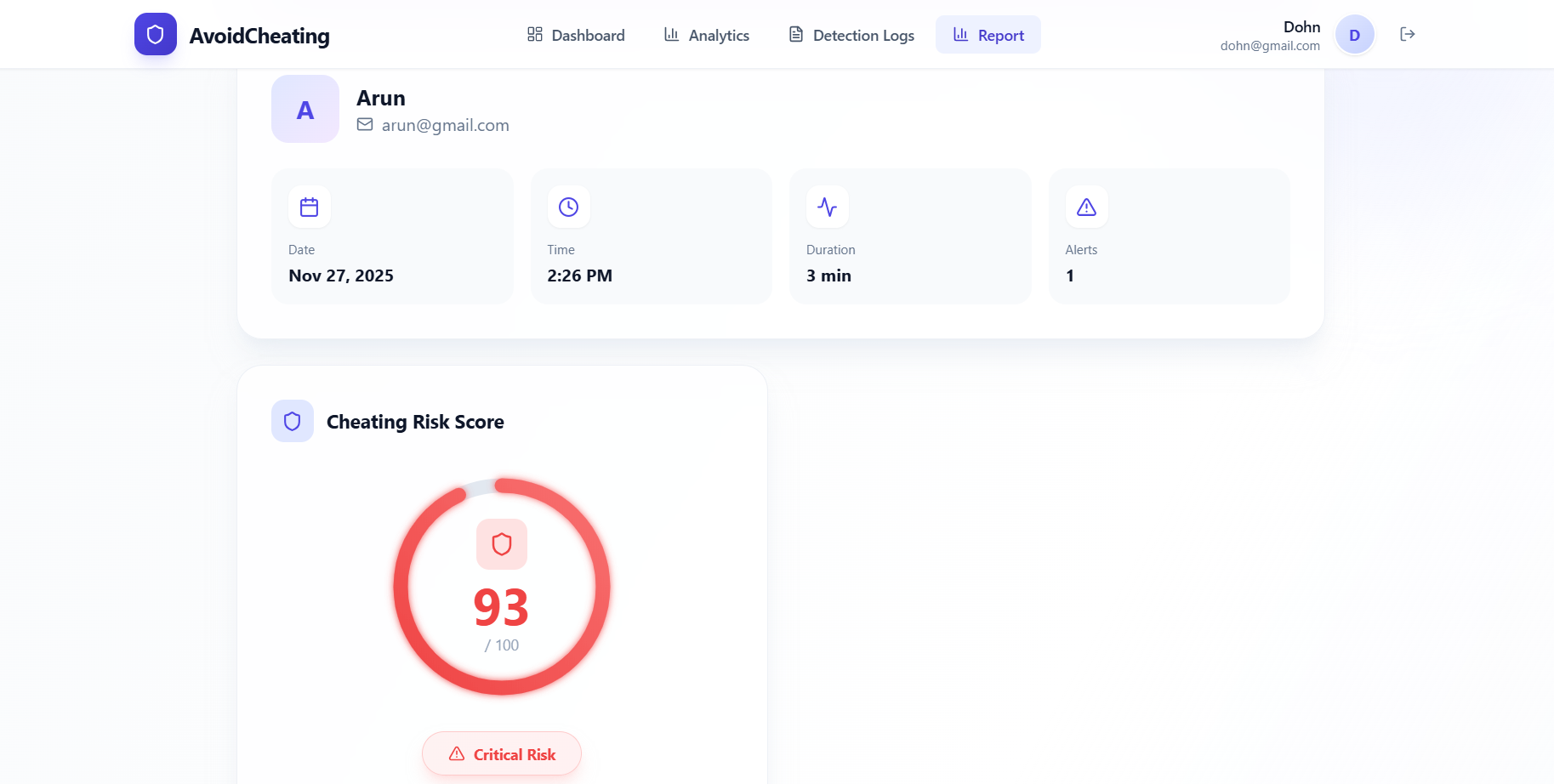The width and height of the screenshot is (1554, 784).
Task: Click the email arun@gmail.com
Action: (x=446, y=125)
